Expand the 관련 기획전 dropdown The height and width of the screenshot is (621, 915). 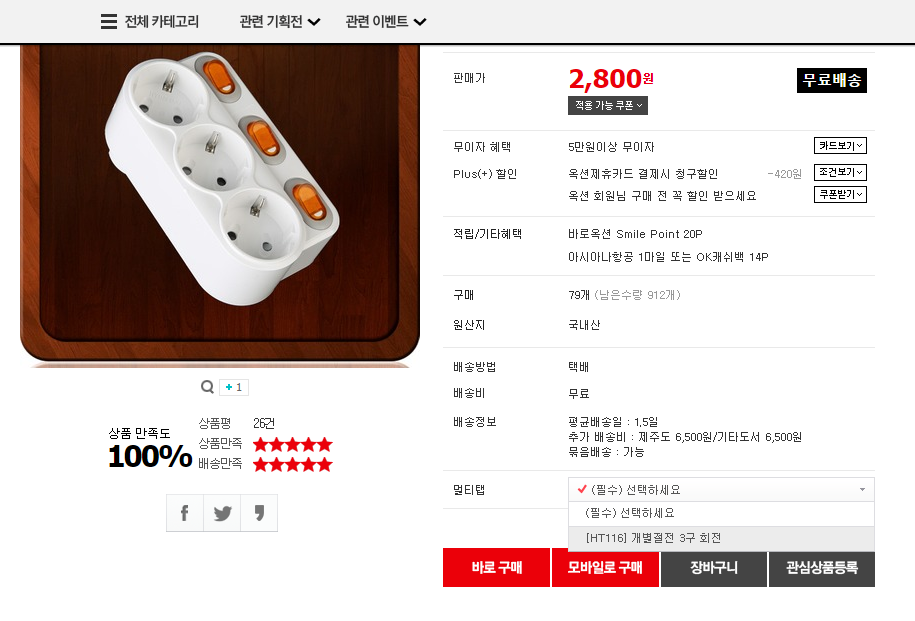tap(280, 22)
